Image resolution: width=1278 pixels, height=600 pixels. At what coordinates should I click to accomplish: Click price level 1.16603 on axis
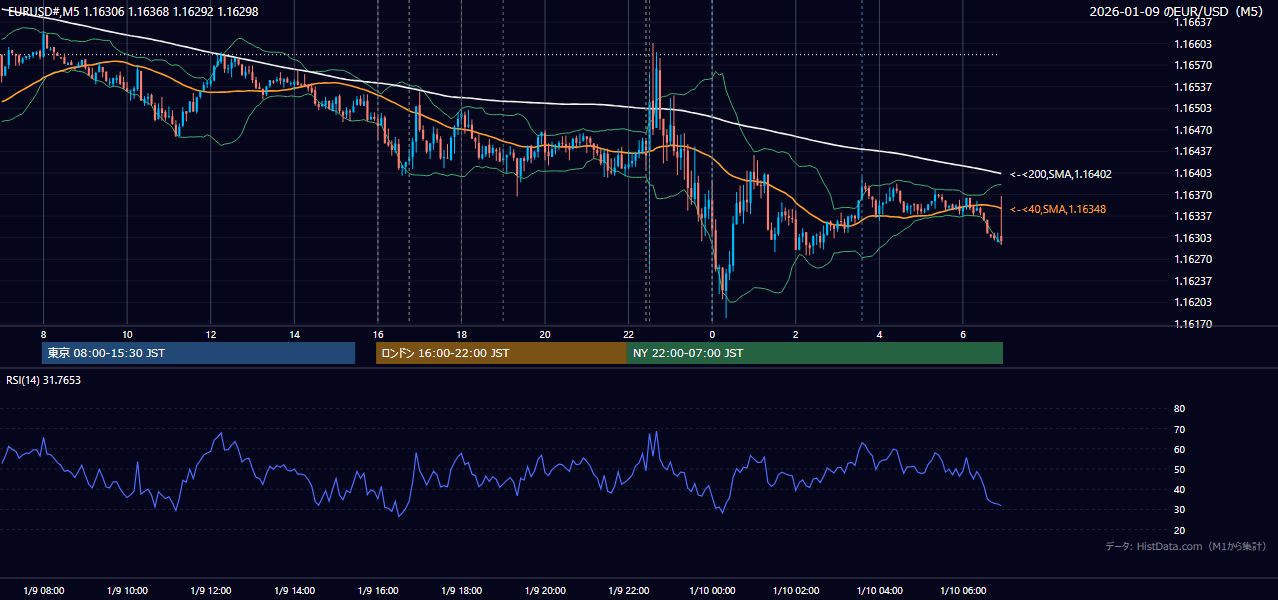pos(1192,44)
